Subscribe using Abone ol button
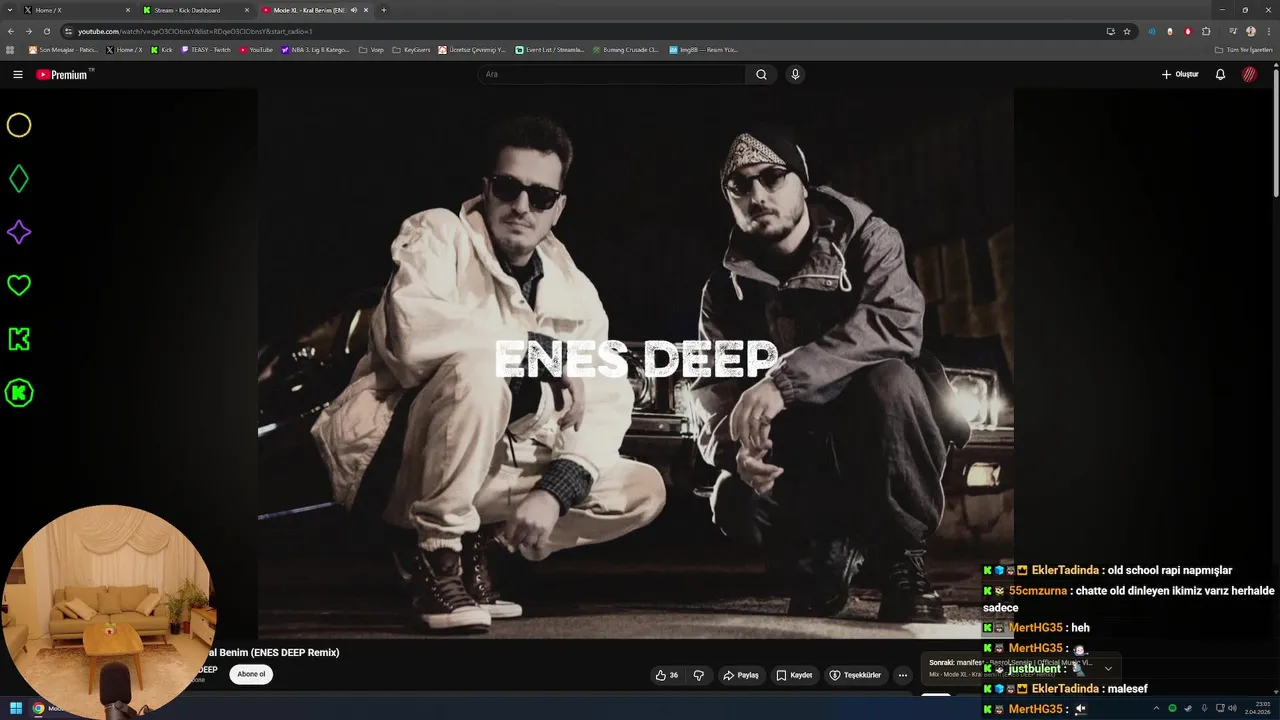Viewport: 1280px width, 720px height. tap(251, 674)
